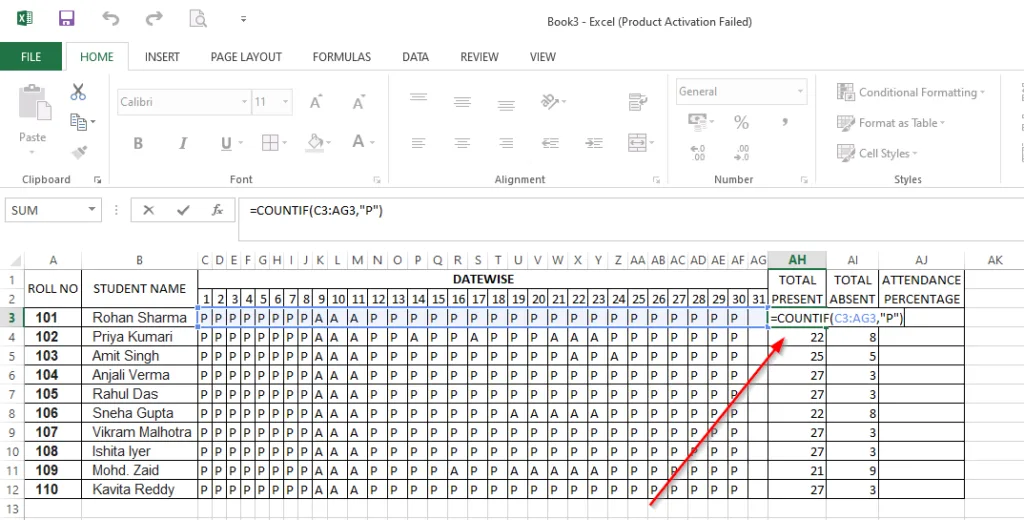1024x520 pixels.
Task: Toggle Bold formatting
Action: [138, 143]
